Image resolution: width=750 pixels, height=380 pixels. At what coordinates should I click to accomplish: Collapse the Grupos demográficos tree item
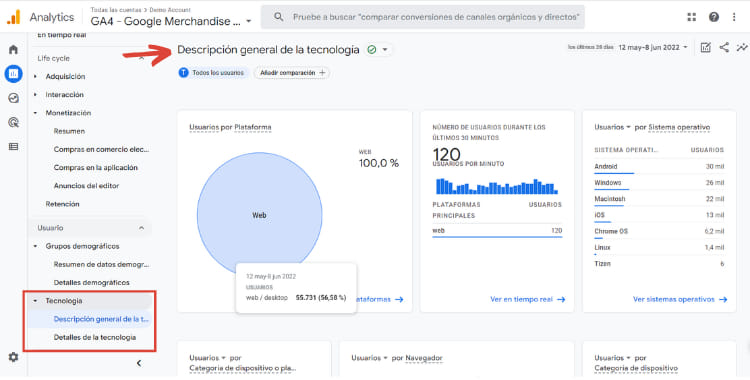pos(35,246)
